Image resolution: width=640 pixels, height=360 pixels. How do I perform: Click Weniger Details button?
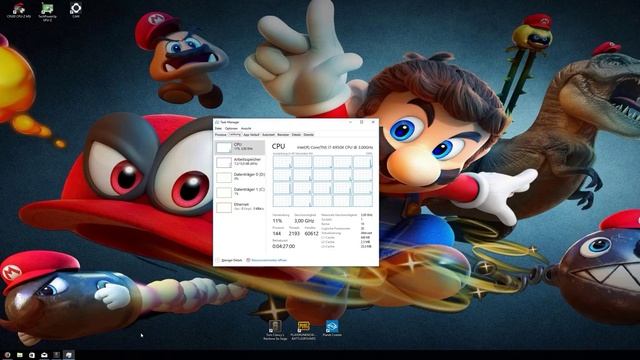pyautogui.click(x=229, y=260)
